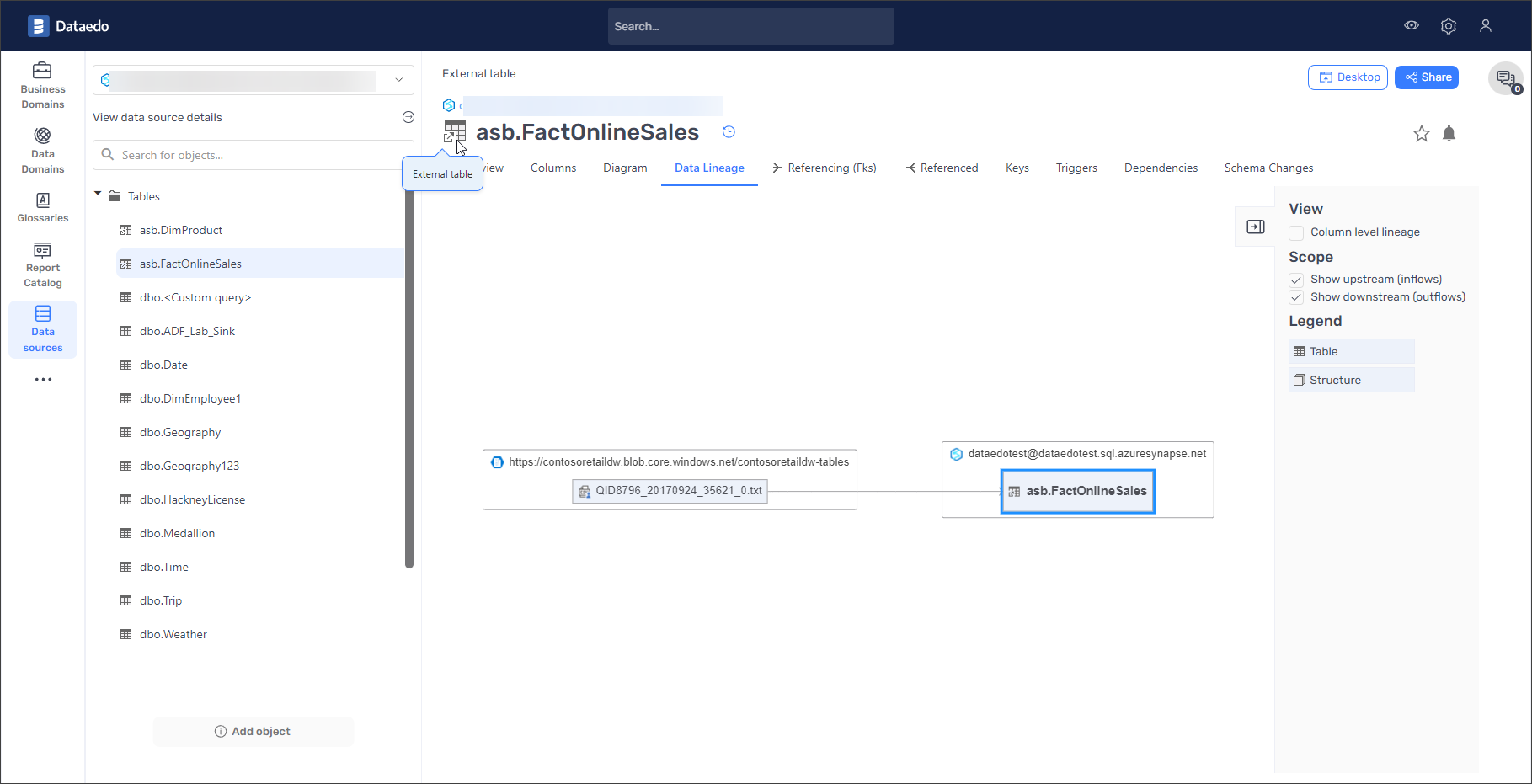Open the Referencing (Fks) tab
This screenshot has width=1532, height=784.
coord(825,168)
